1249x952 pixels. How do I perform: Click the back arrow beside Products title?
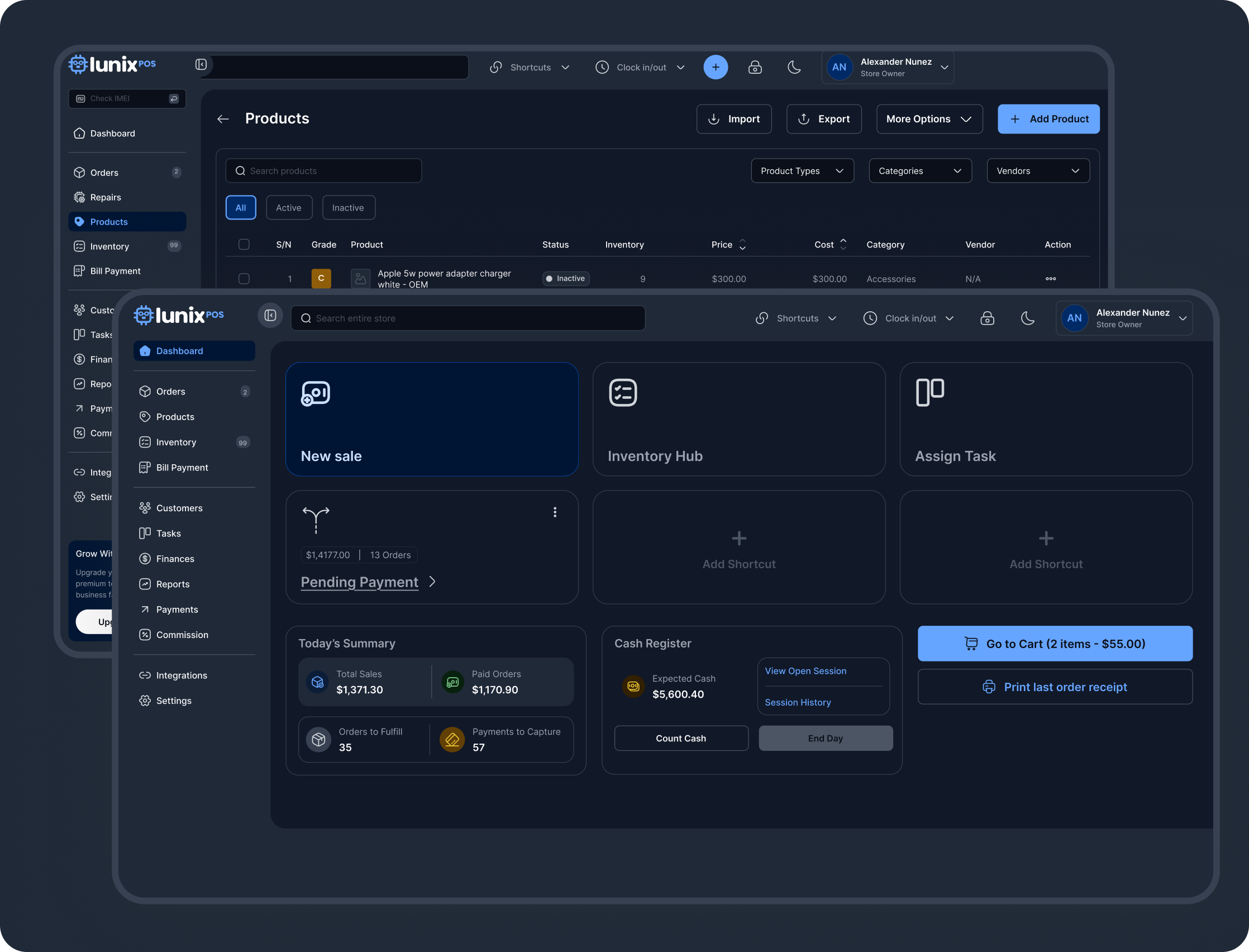tap(223, 119)
